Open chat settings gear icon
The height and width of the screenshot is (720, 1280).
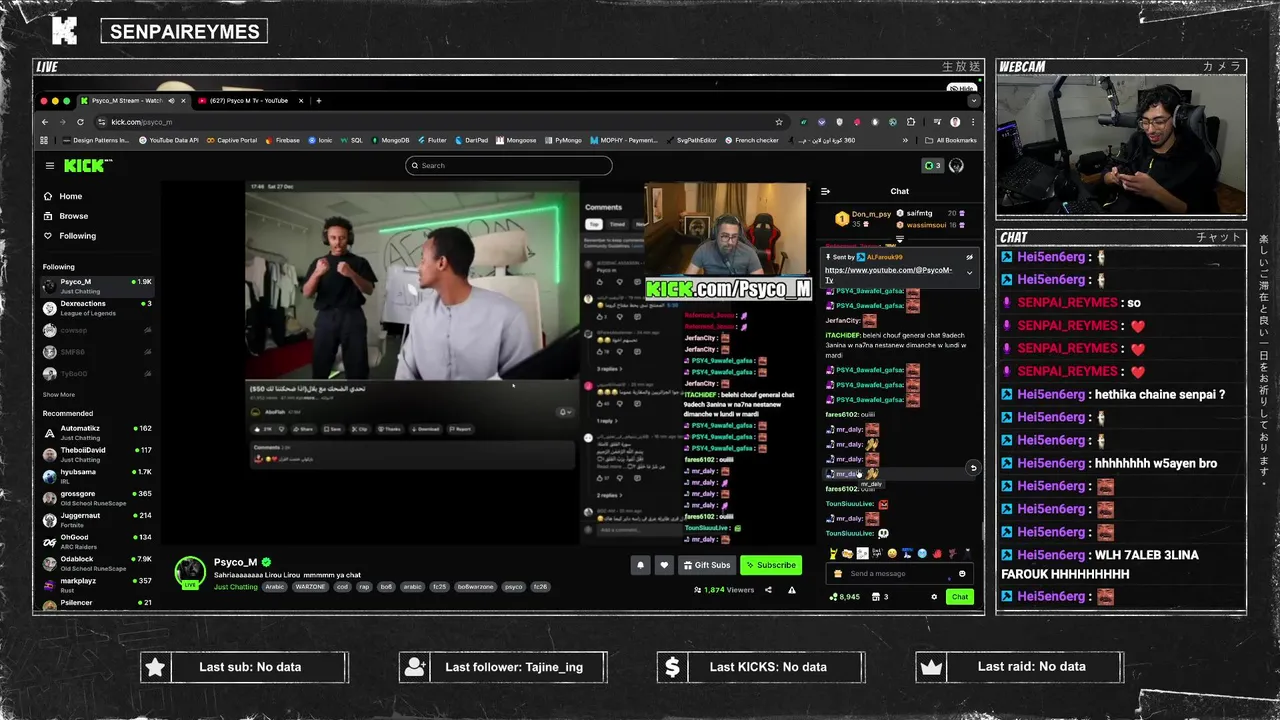point(934,597)
